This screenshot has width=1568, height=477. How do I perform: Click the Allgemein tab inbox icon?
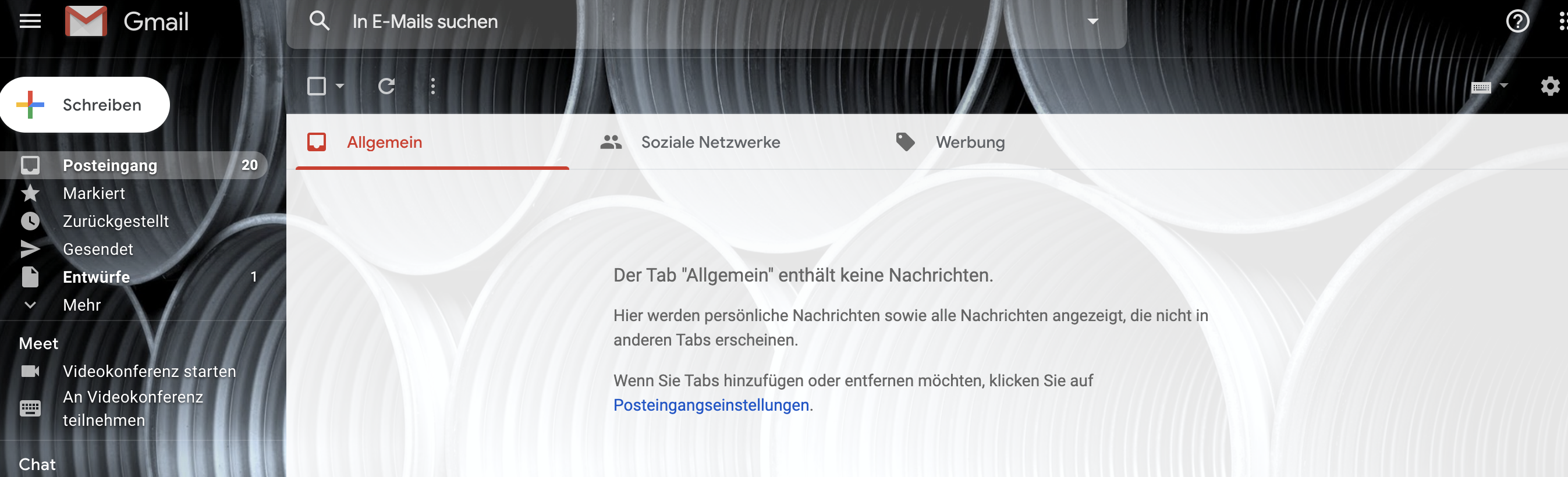[317, 142]
